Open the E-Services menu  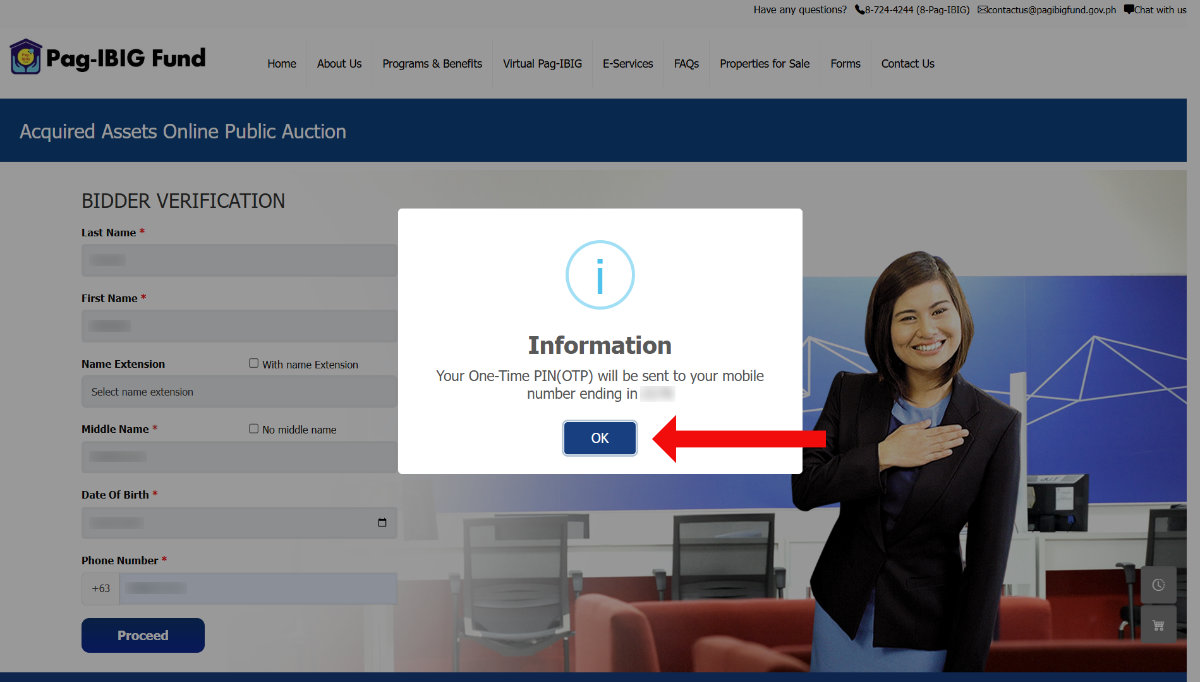[628, 64]
